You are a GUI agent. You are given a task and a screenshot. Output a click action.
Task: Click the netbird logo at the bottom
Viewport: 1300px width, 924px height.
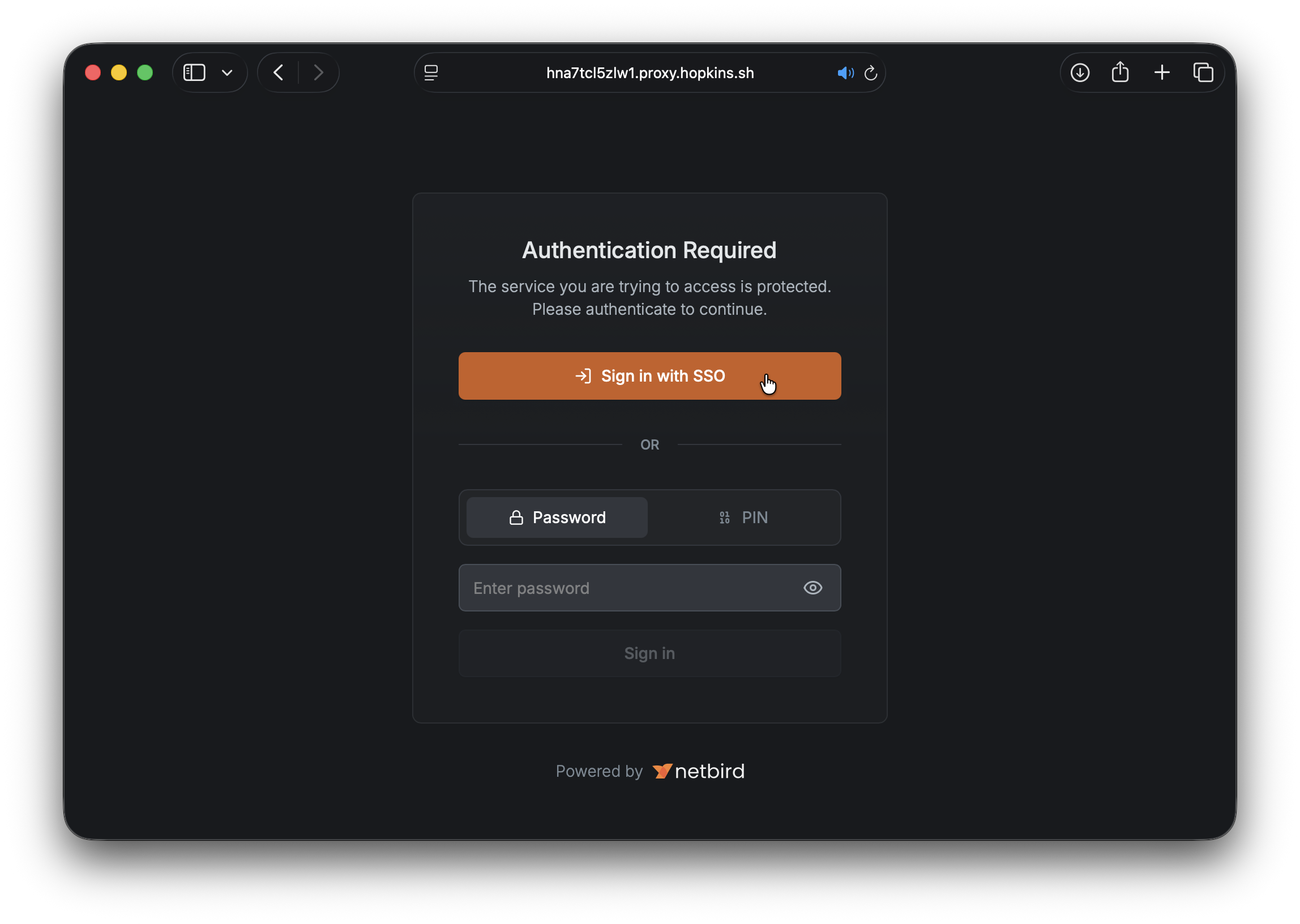(x=697, y=771)
